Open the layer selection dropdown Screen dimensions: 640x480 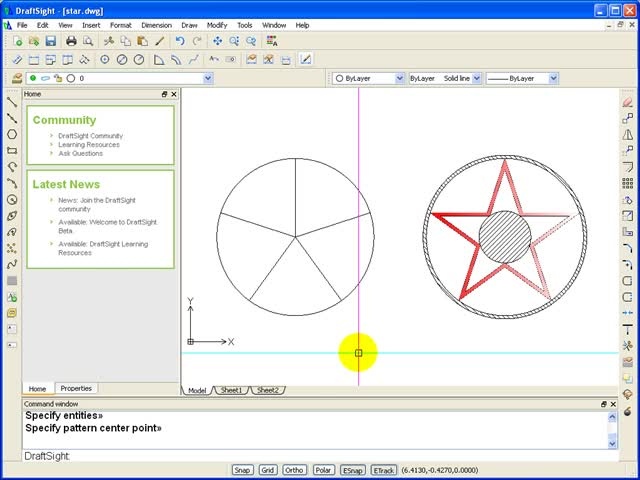[208, 78]
